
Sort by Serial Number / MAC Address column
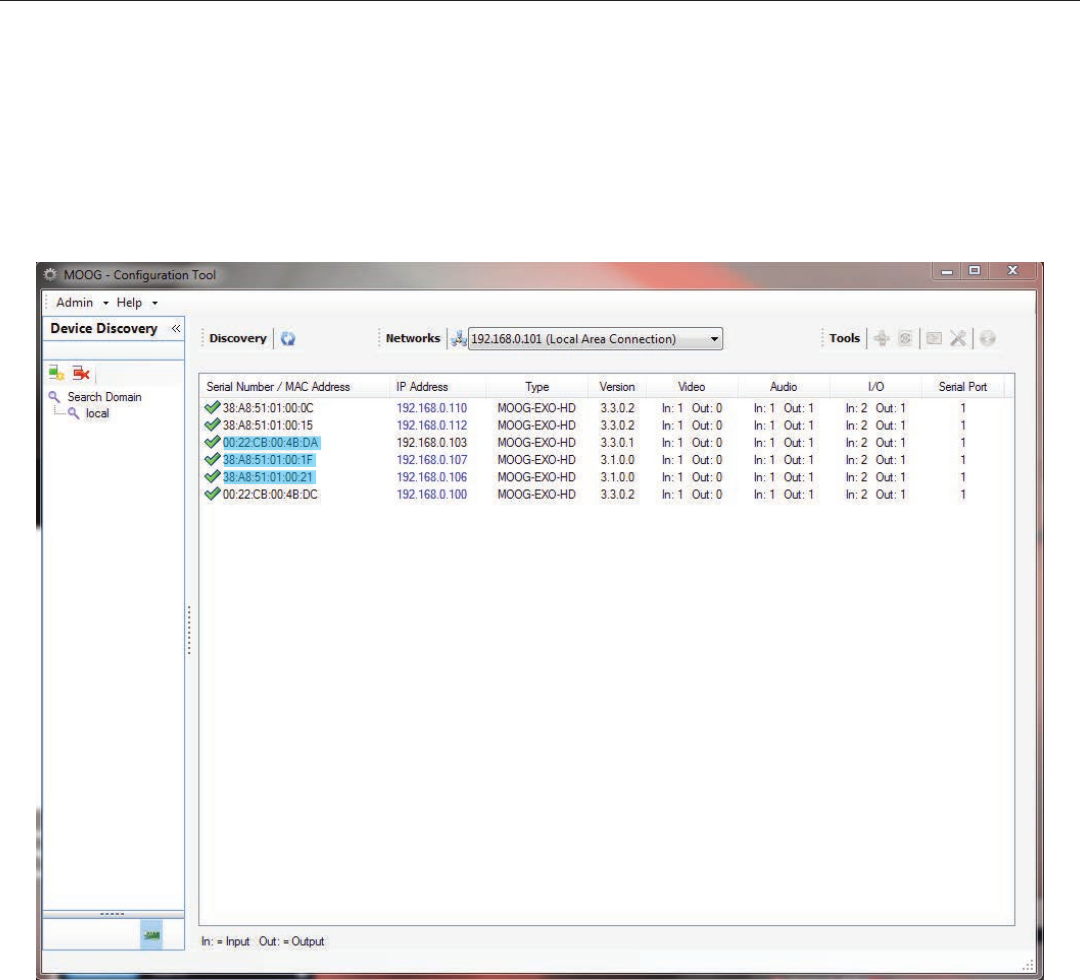[278, 387]
